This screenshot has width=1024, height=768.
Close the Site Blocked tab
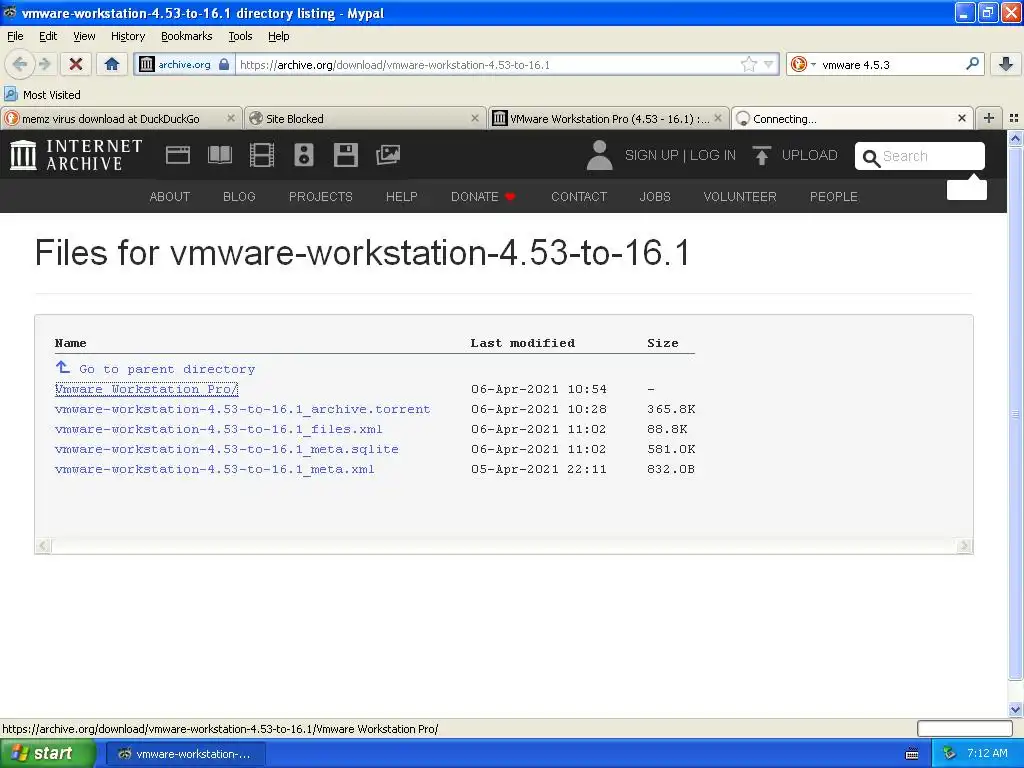pos(475,118)
